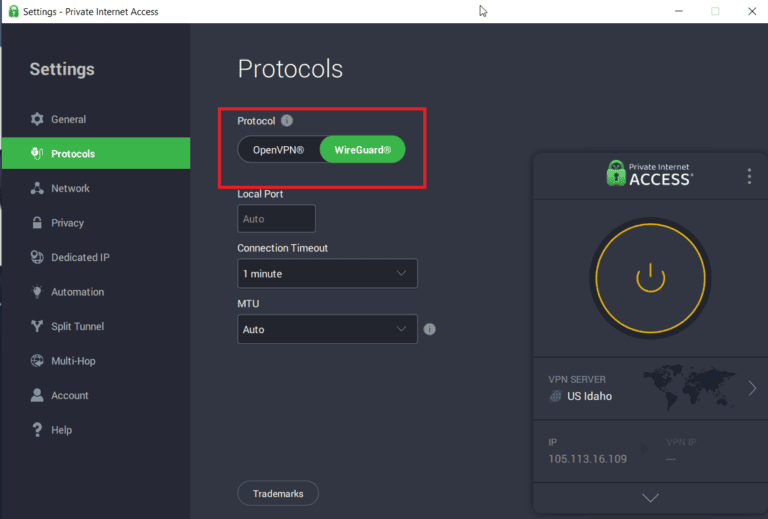Open the Connection Timeout dropdown
The height and width of the screenshot is (519, 768).
[327, 273]
